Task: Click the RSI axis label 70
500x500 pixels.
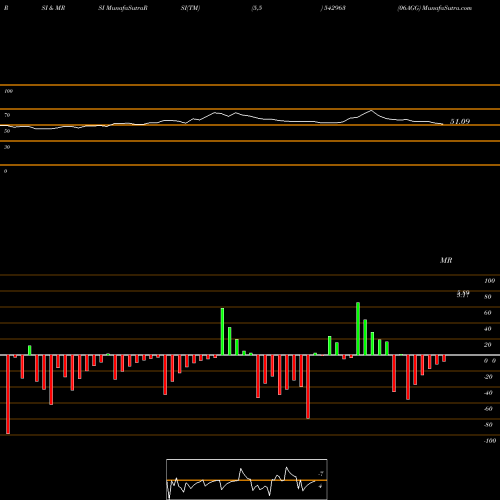Action: pos(7,115)
